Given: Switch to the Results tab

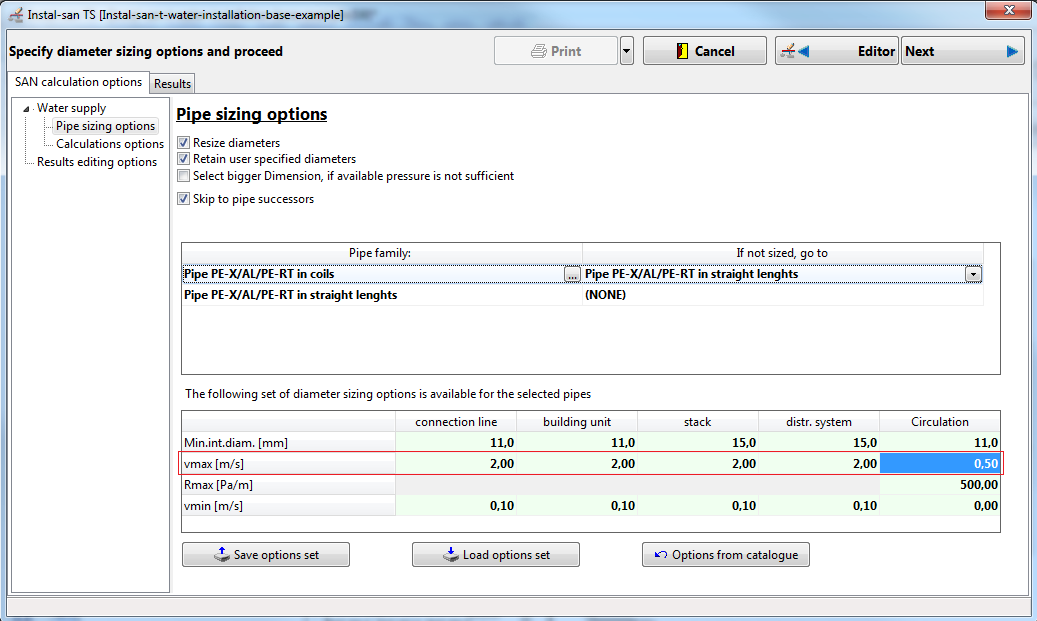Looking at the screenshot, I should 172,83.
